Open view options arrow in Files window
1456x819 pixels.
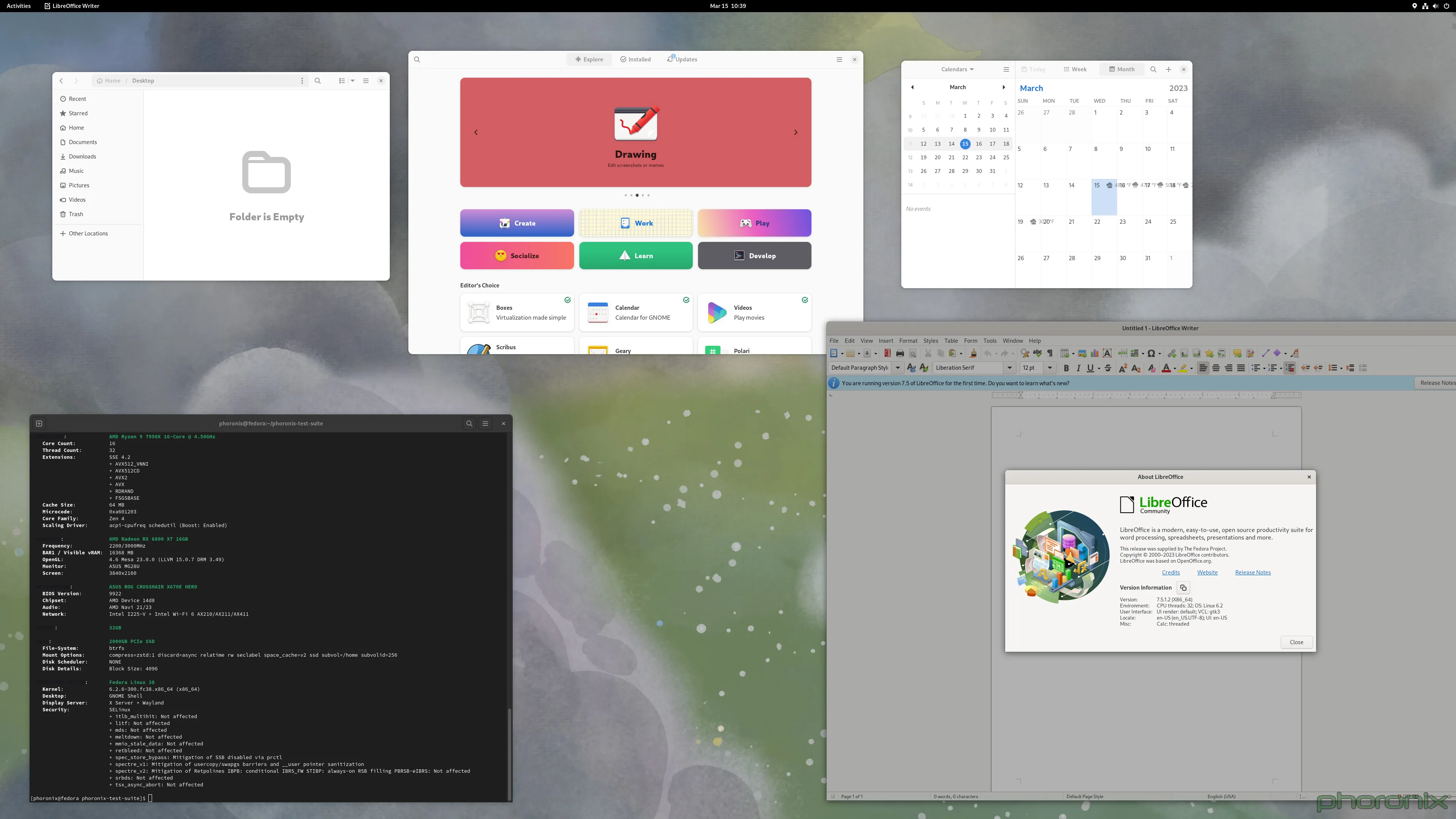click(x=353, y=81)
